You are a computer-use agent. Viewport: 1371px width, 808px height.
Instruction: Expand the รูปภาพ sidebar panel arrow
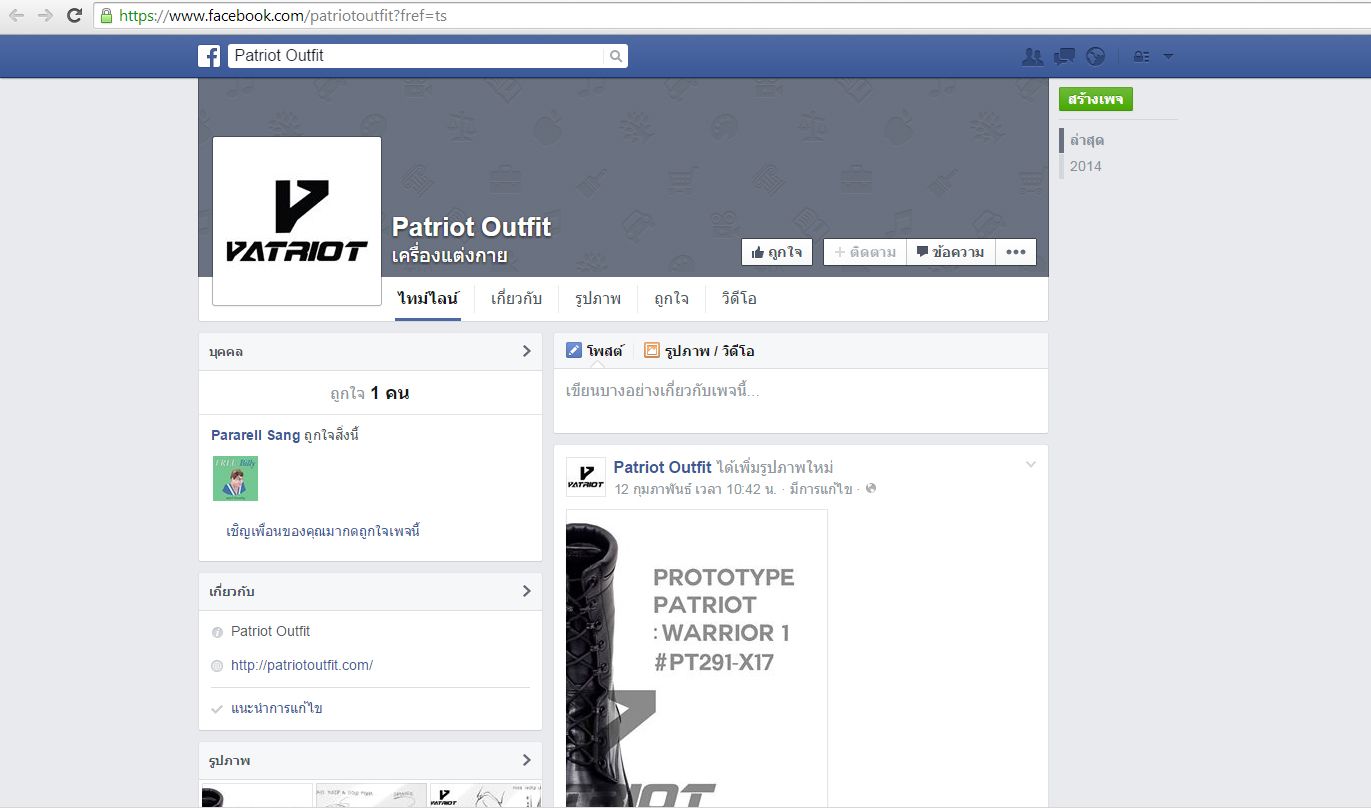click(527, 760)
